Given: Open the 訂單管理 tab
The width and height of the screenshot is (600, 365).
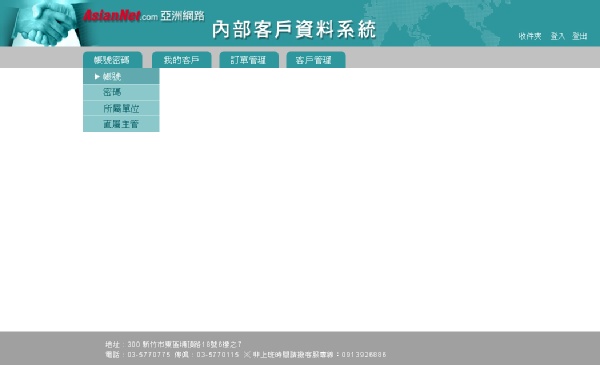Looking at the screenshot, I should [249, 60].
